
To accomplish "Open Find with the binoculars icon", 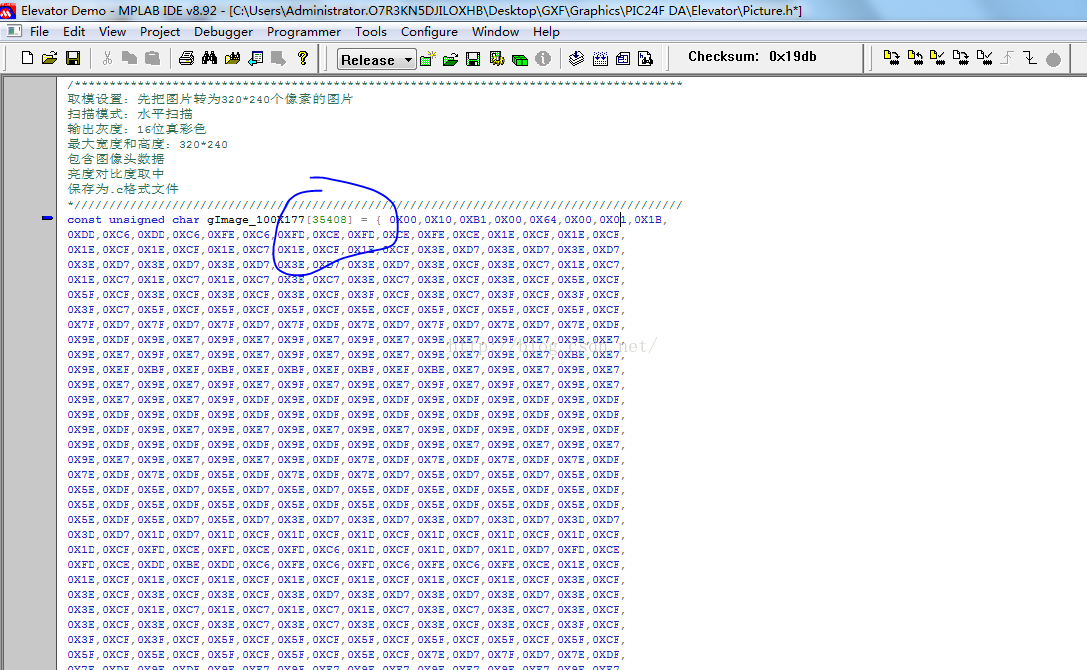I will point(209,58).
